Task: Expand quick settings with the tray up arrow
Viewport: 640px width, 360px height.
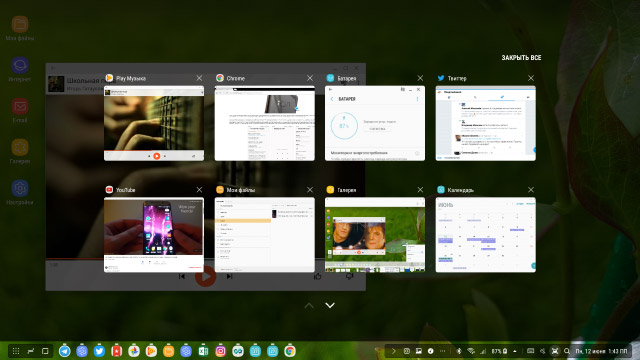Action: (515, 351)
